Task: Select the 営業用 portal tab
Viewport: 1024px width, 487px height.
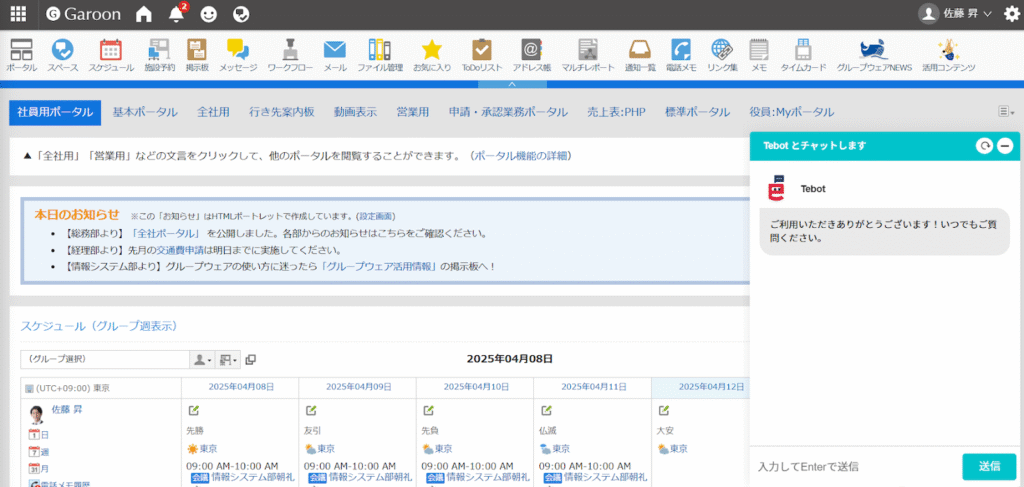Action: [x=412, y=112]
